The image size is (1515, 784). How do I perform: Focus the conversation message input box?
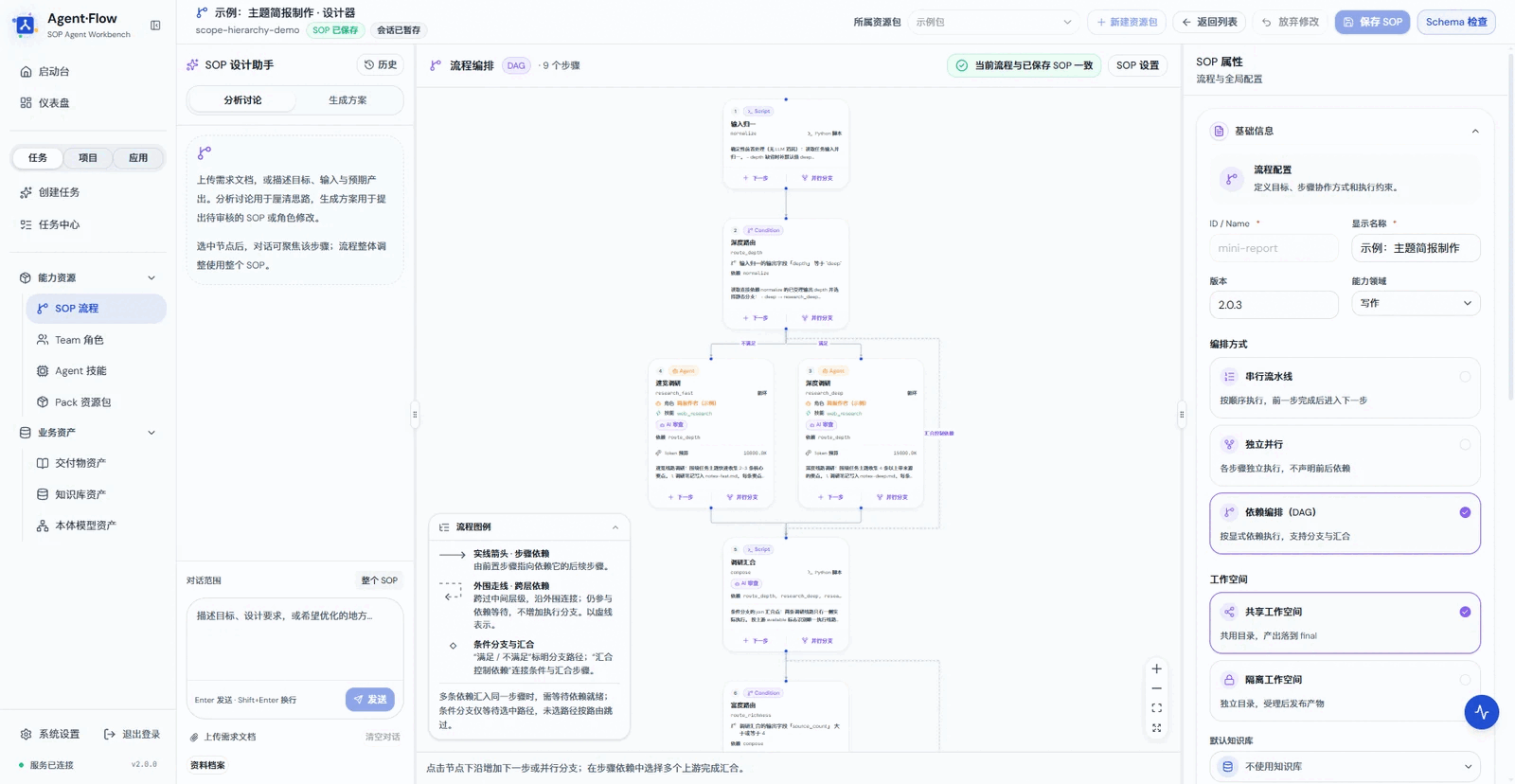(295, 640)
